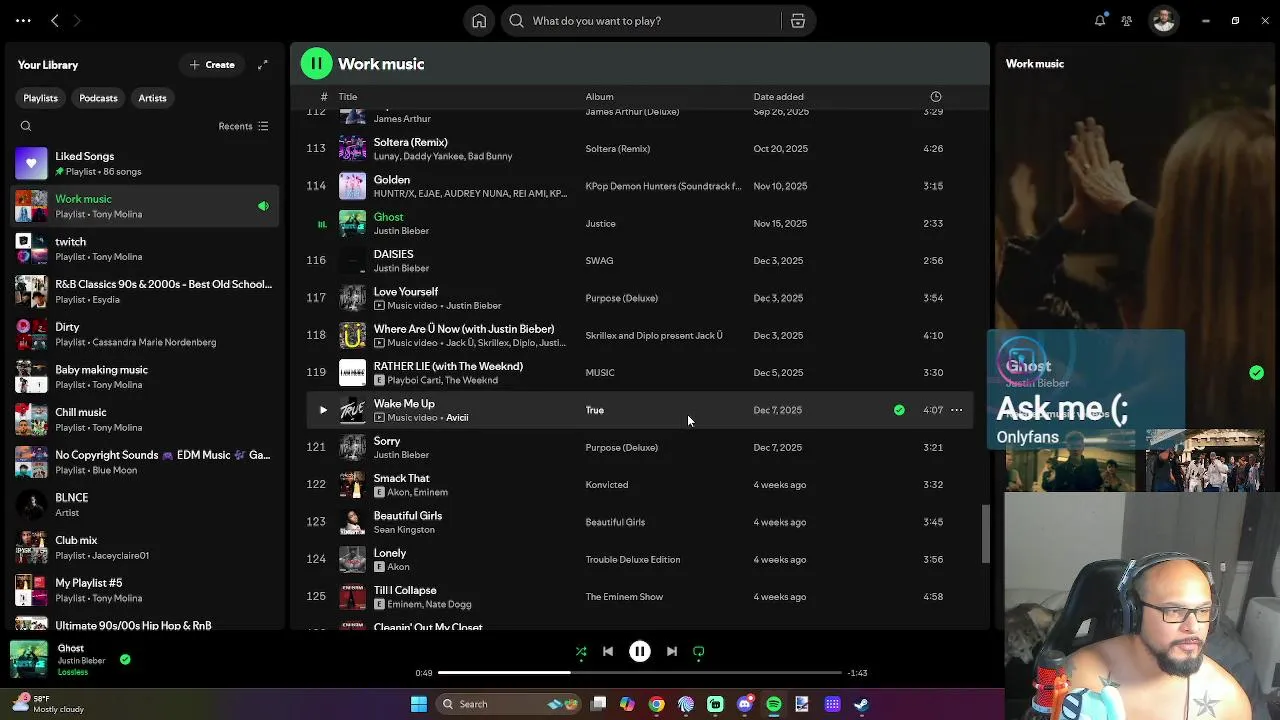The width and height of the screenshot is (1280, 720).
Task: Open Sean Kingston artist link
Action: 404,530
